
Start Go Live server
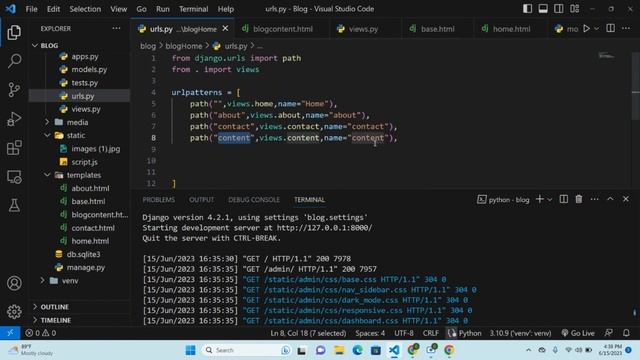tap(578, 333)
